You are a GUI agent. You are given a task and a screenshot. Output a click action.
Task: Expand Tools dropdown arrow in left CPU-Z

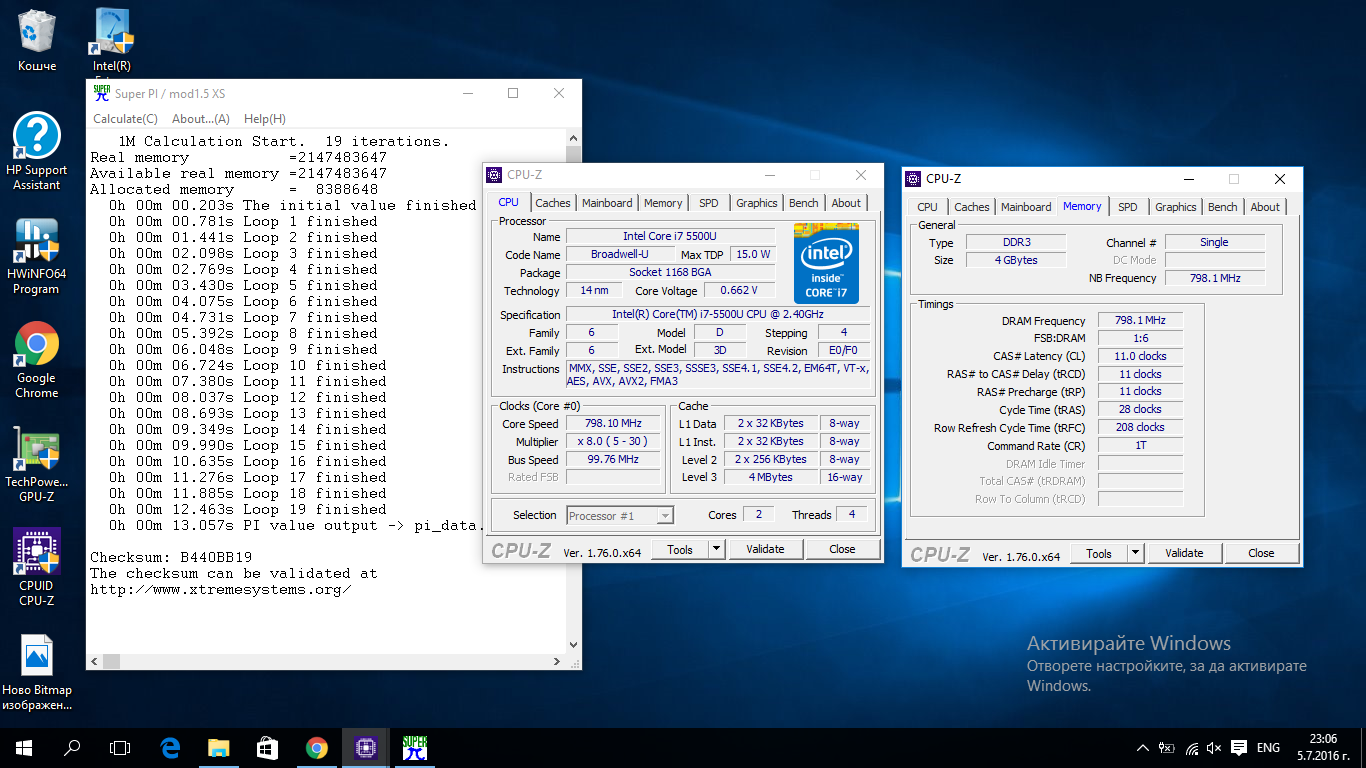coord(716,549)
